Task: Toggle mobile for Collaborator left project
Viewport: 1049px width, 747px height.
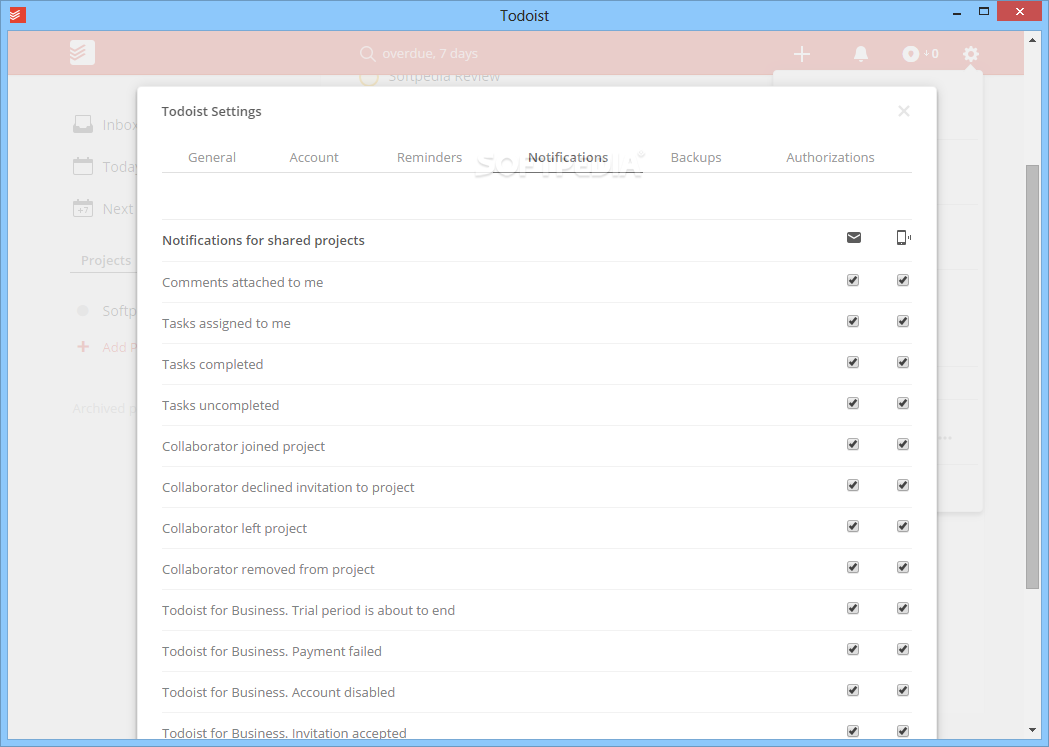Action: tap(903, 526)
